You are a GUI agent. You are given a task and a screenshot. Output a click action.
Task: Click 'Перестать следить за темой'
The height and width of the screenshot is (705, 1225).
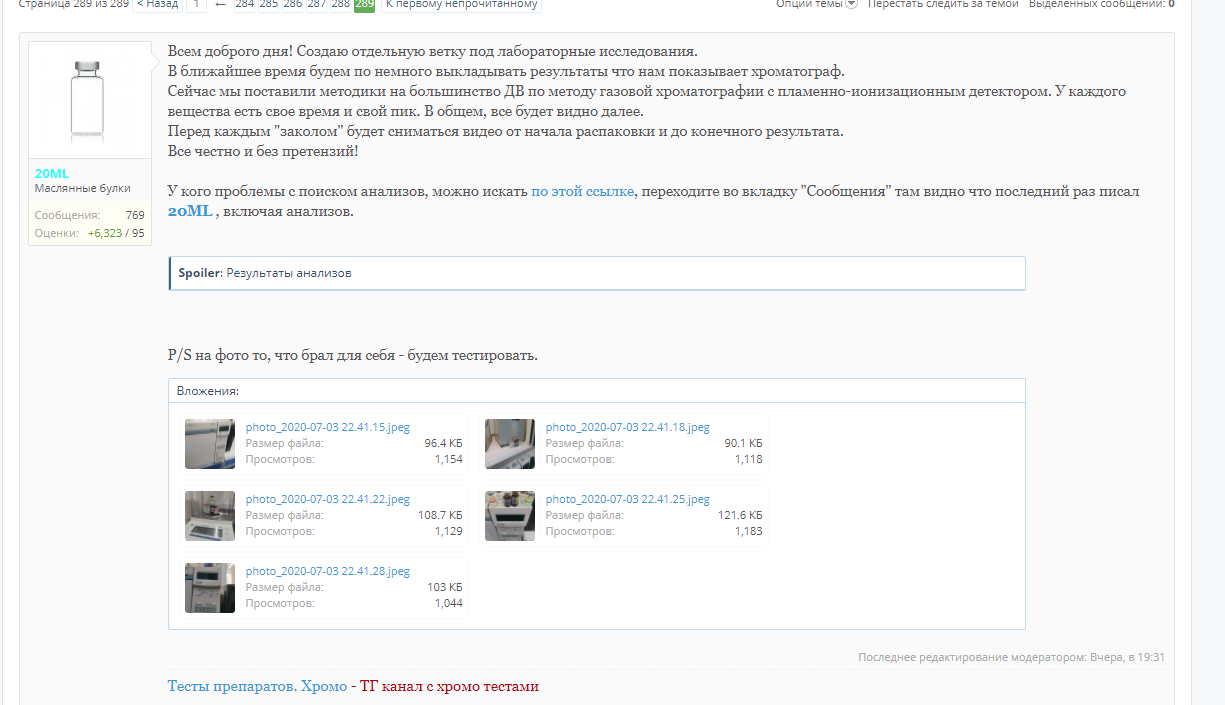pos(943,4)
